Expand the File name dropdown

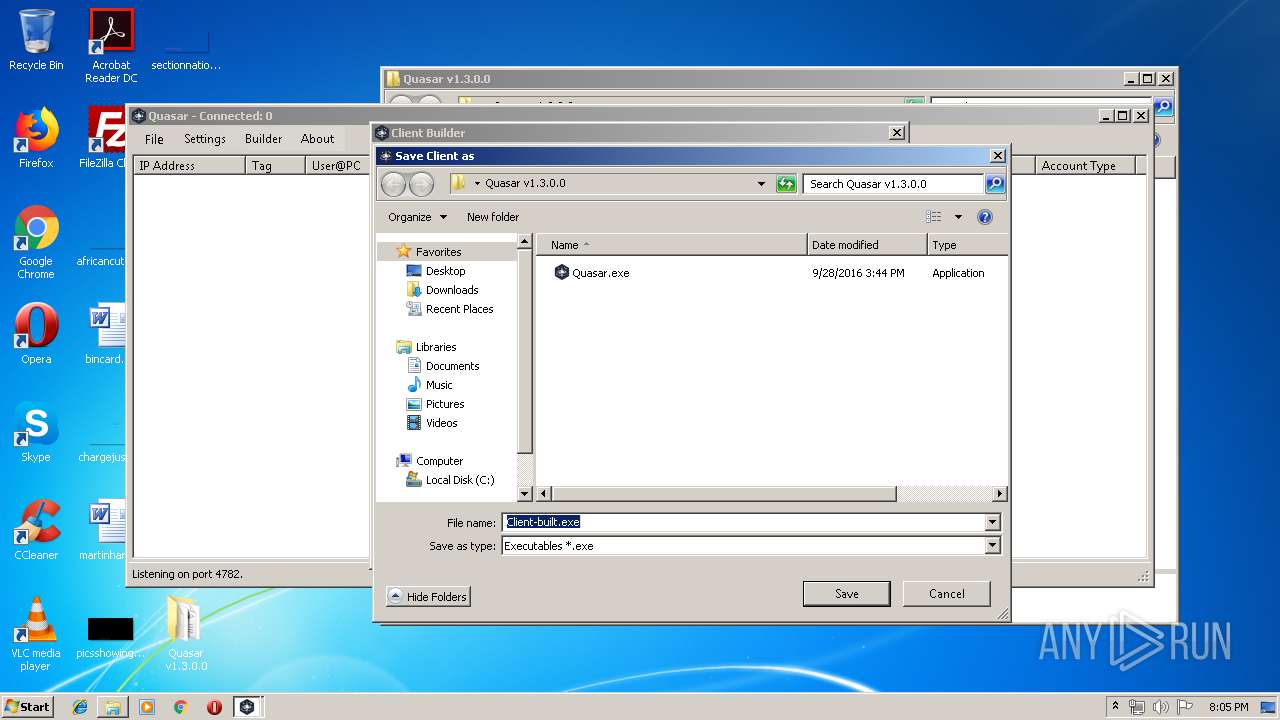pyautogui.click(x=992, y=522)
